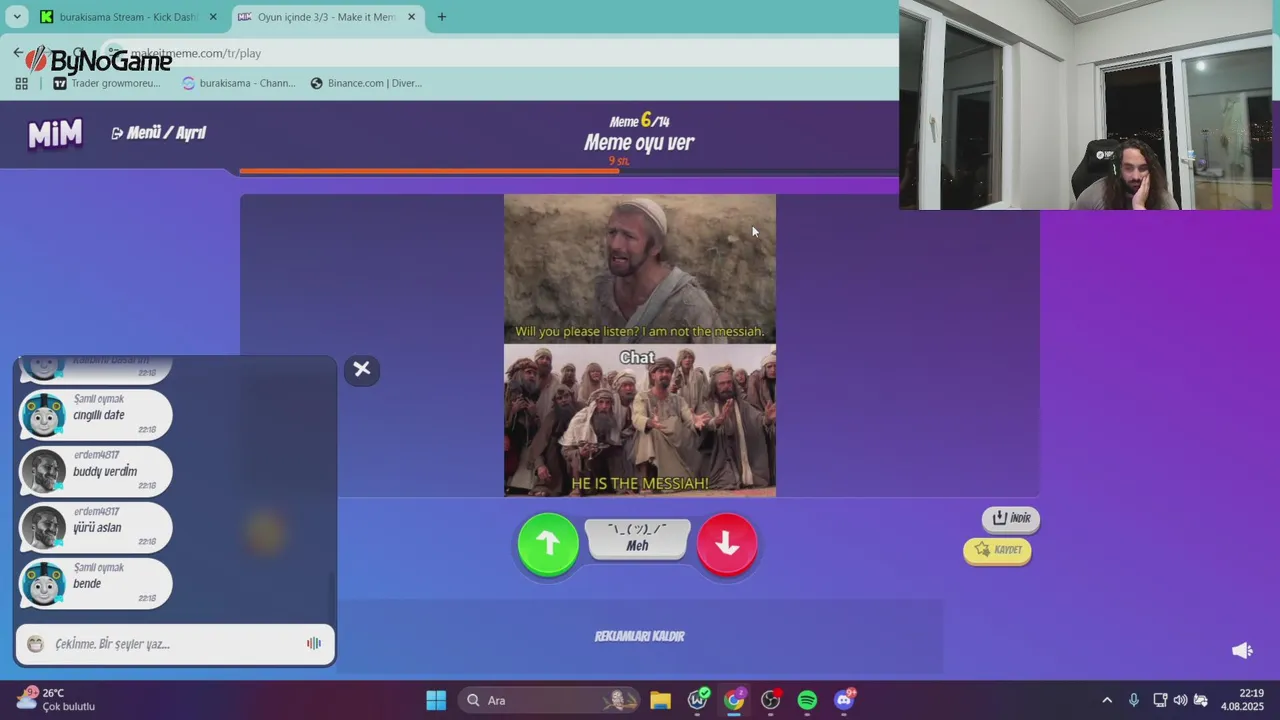The height and width of the screenshot is (720, 1280).
Task: Download meme with İNDİR button
Action: [x=1011, y=518]
